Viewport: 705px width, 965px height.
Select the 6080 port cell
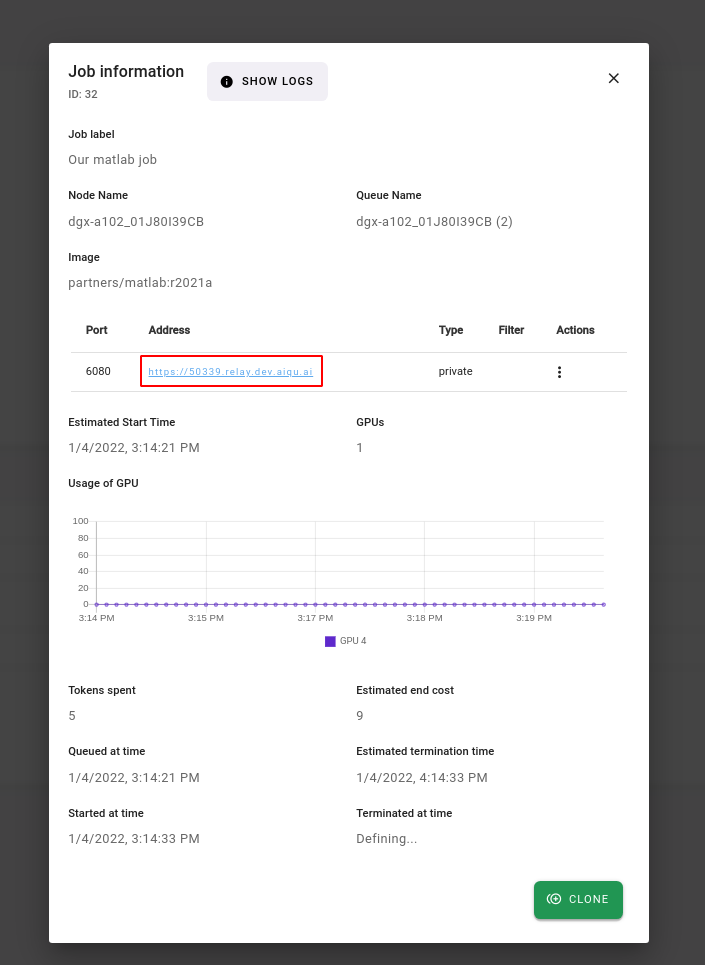(98, 372)
